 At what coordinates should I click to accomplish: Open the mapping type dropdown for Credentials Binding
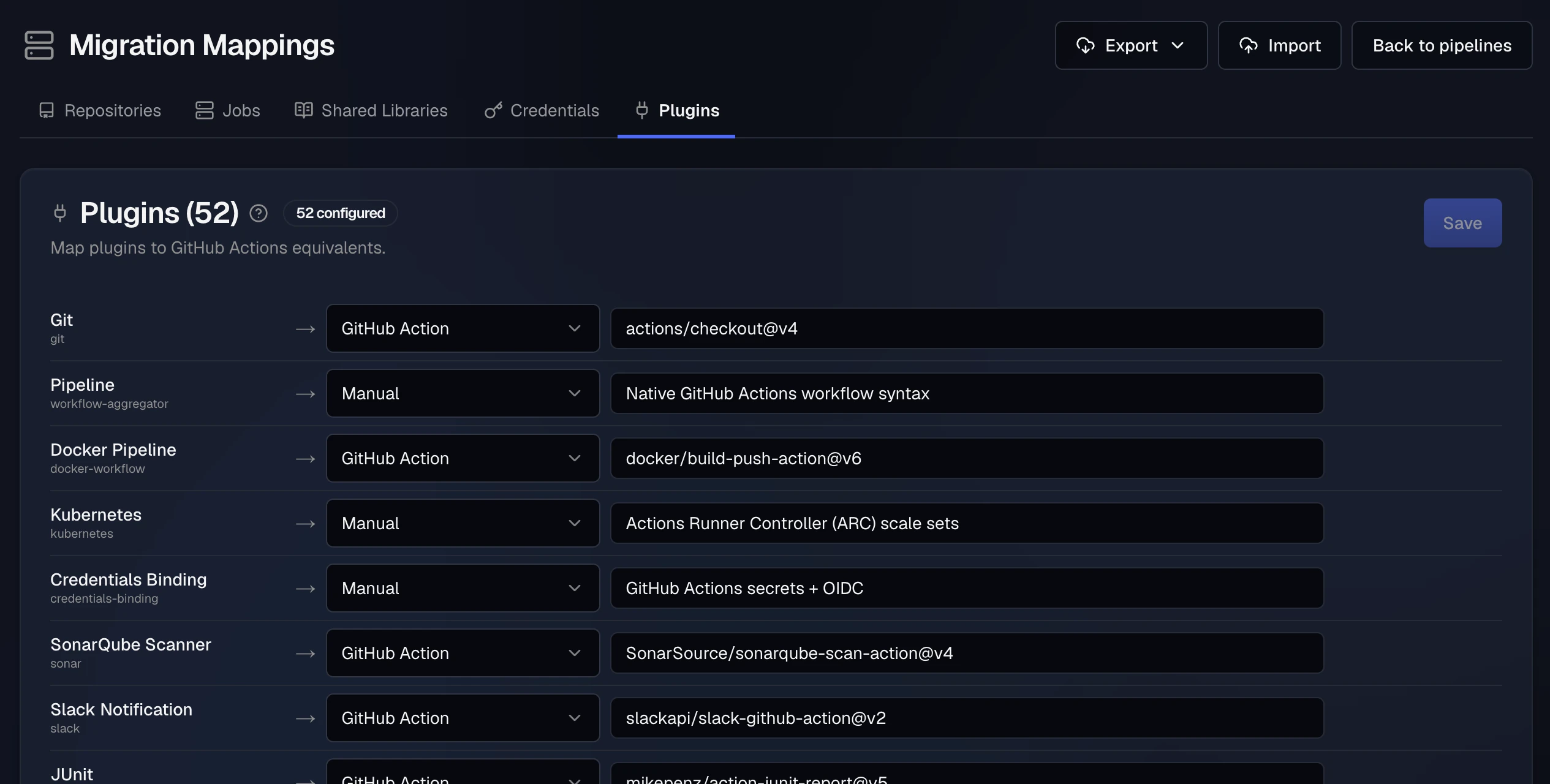click(x=463, y=588)
